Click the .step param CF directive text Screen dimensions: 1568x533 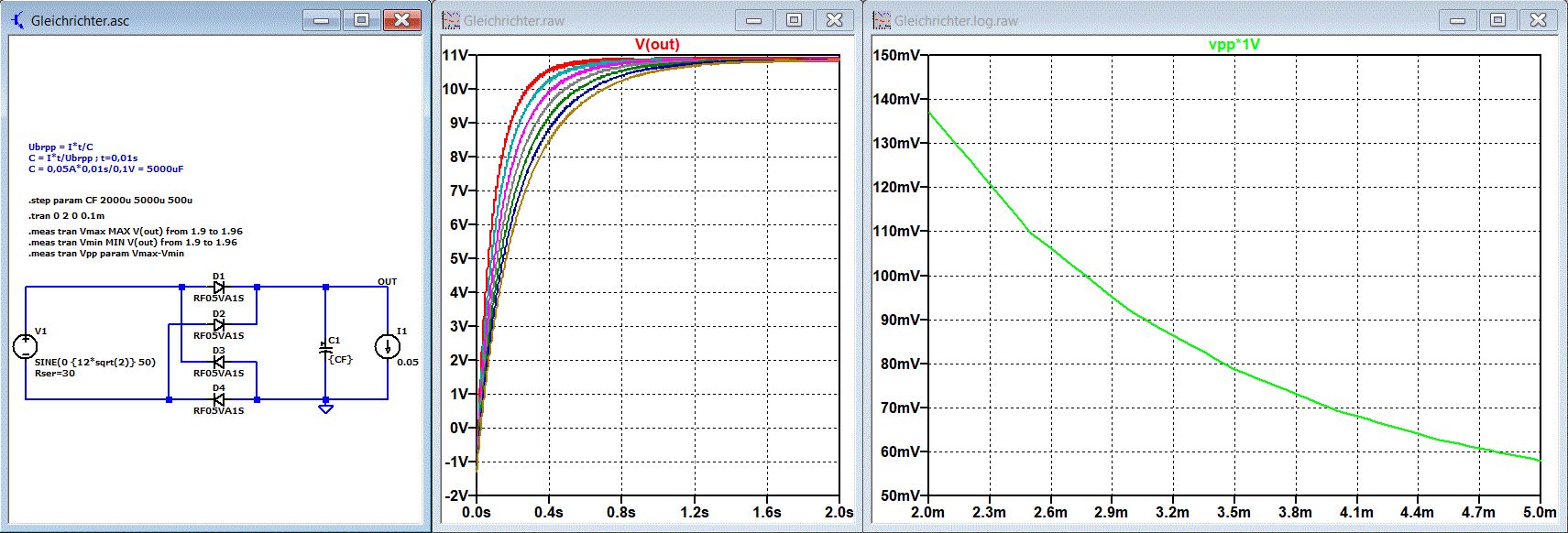(x=110, y=200)
